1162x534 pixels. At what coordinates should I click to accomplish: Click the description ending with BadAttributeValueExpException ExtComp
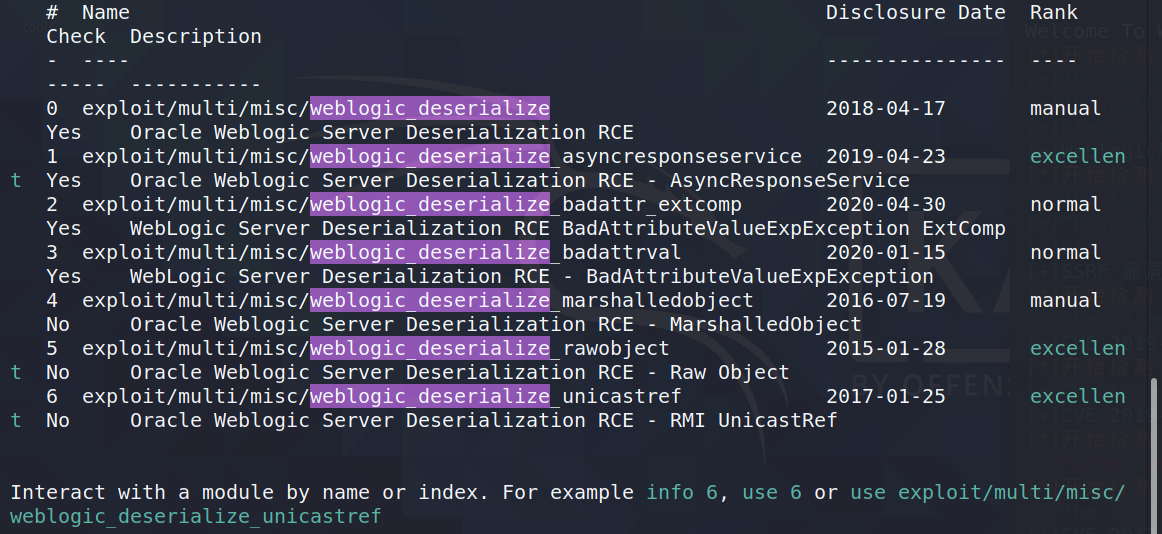[568, 228]
